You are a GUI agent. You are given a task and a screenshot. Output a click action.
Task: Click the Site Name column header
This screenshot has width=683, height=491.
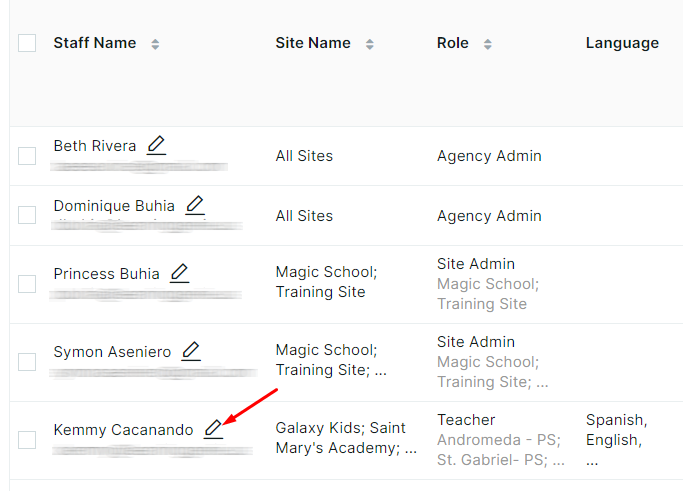pos(313,43)
